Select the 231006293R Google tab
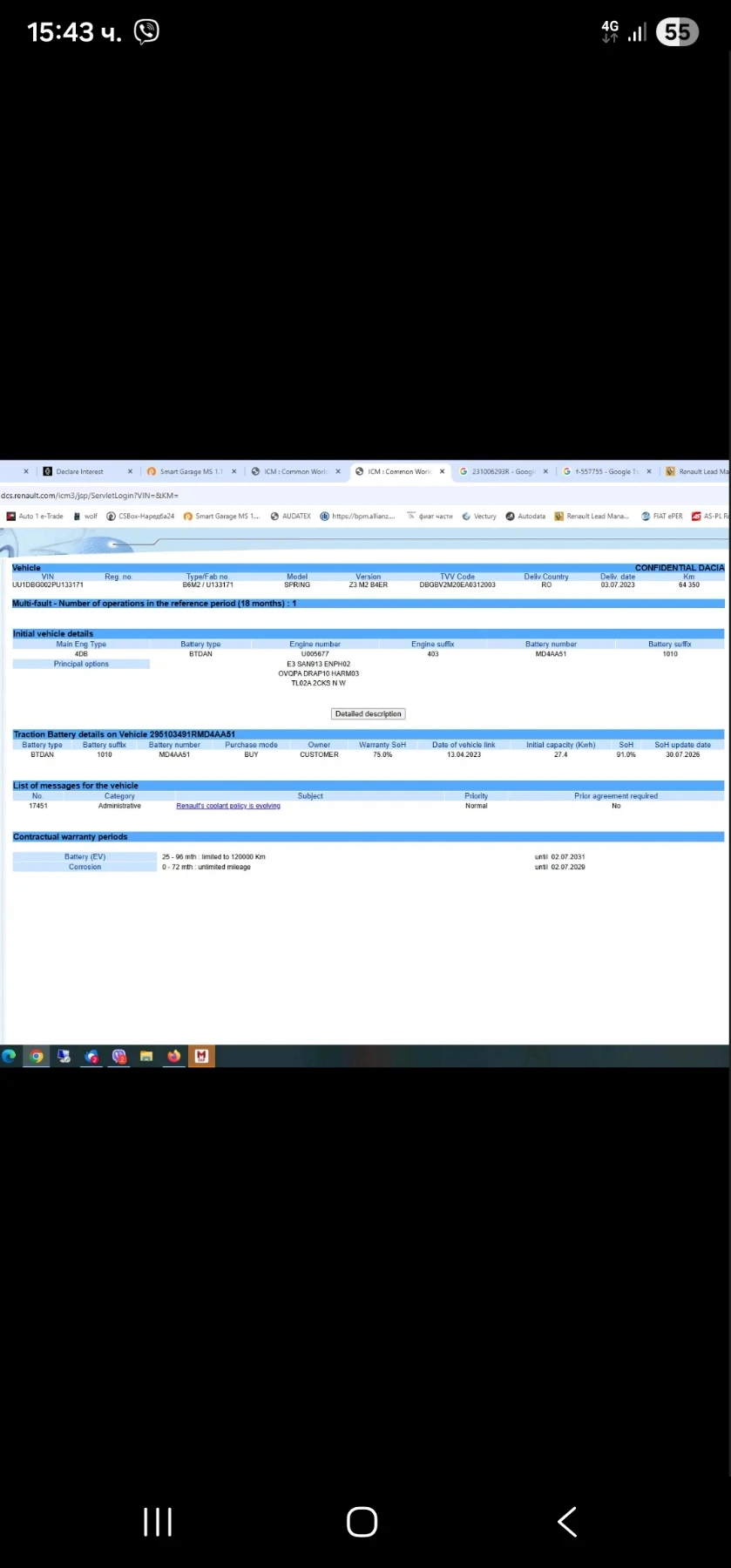The width and height of the screenshot is (731, 1568). point(503,471)
